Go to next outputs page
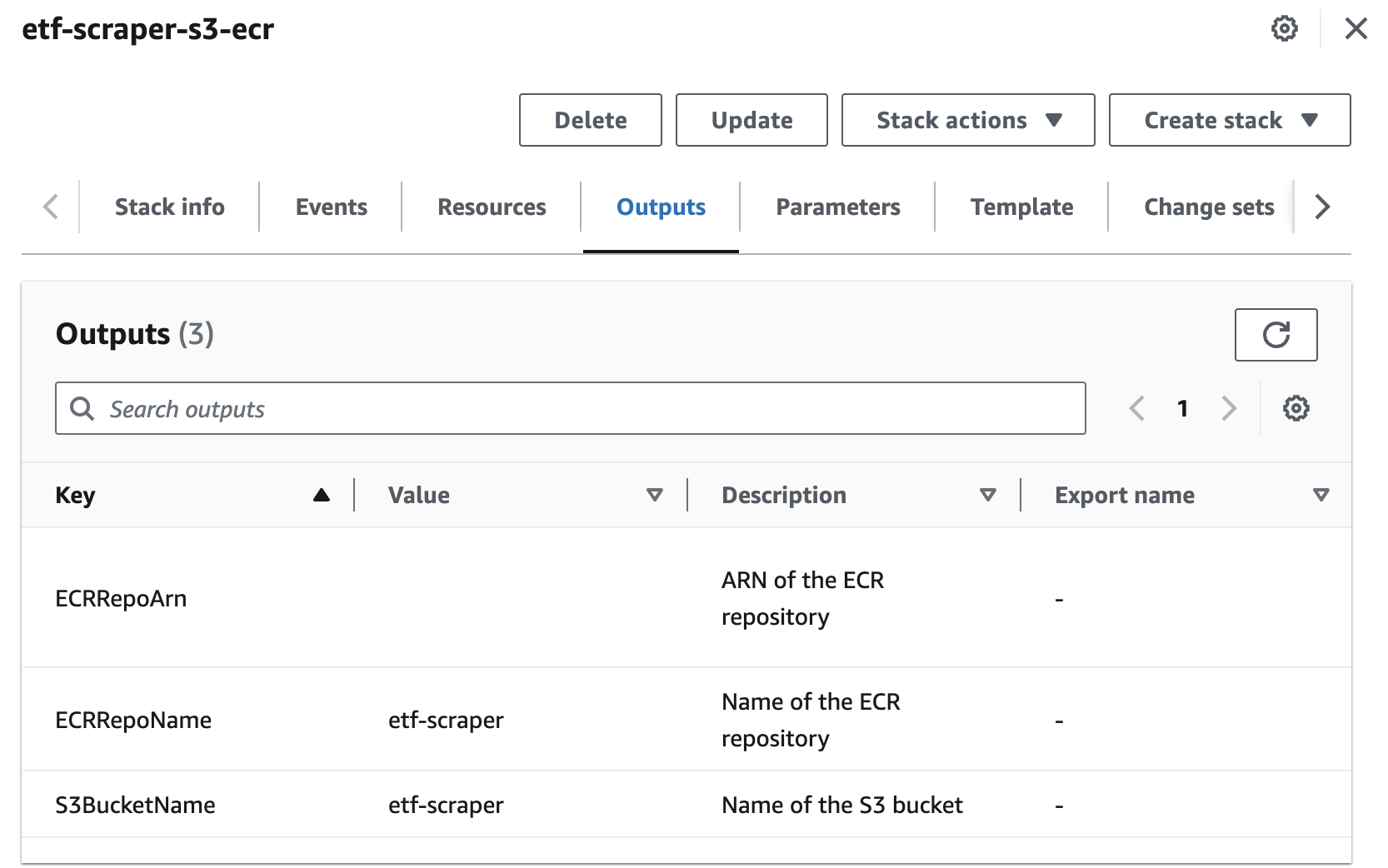Image resolution: width=1388 pixels, height=868 pixels. coord(1229,408)
